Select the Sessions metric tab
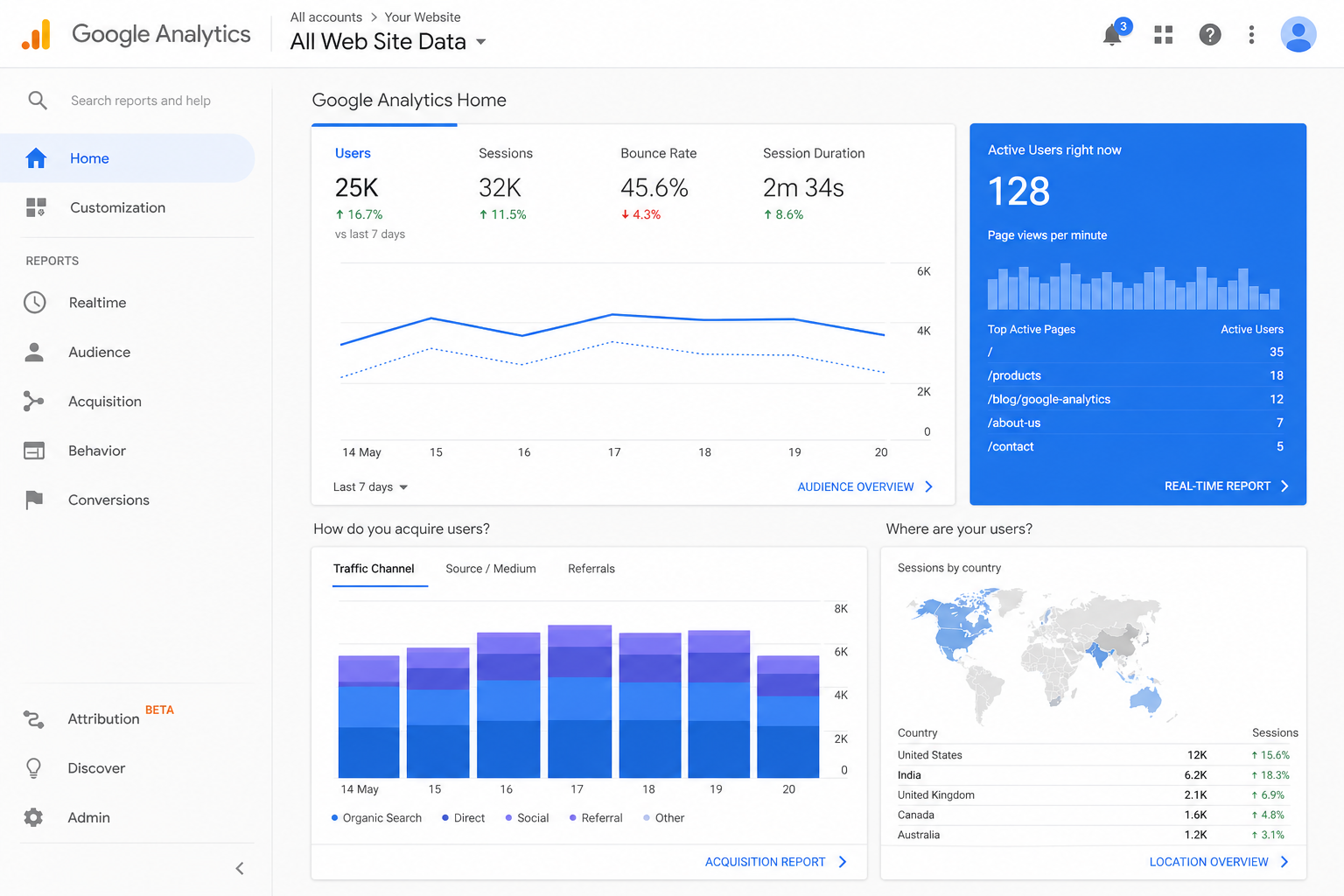The height and width of the screenshot is (896, 1344). [x=506, y=184]
